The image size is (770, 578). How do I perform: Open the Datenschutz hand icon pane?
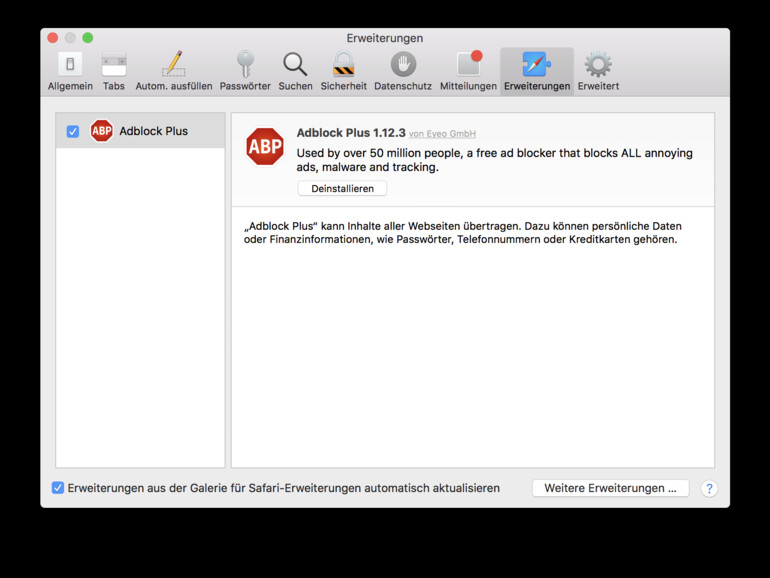(403, 71)
